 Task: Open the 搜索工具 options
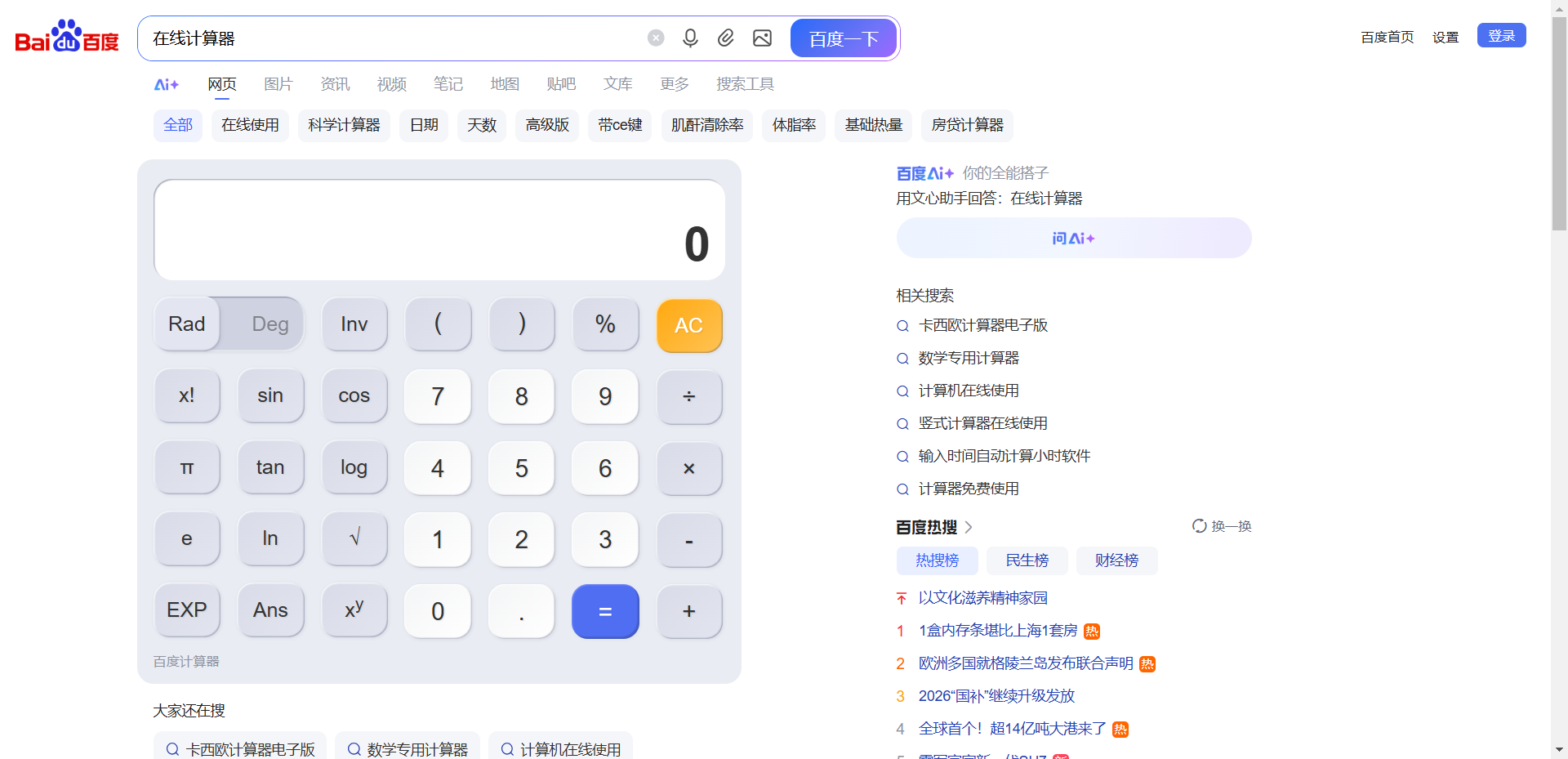744,83
